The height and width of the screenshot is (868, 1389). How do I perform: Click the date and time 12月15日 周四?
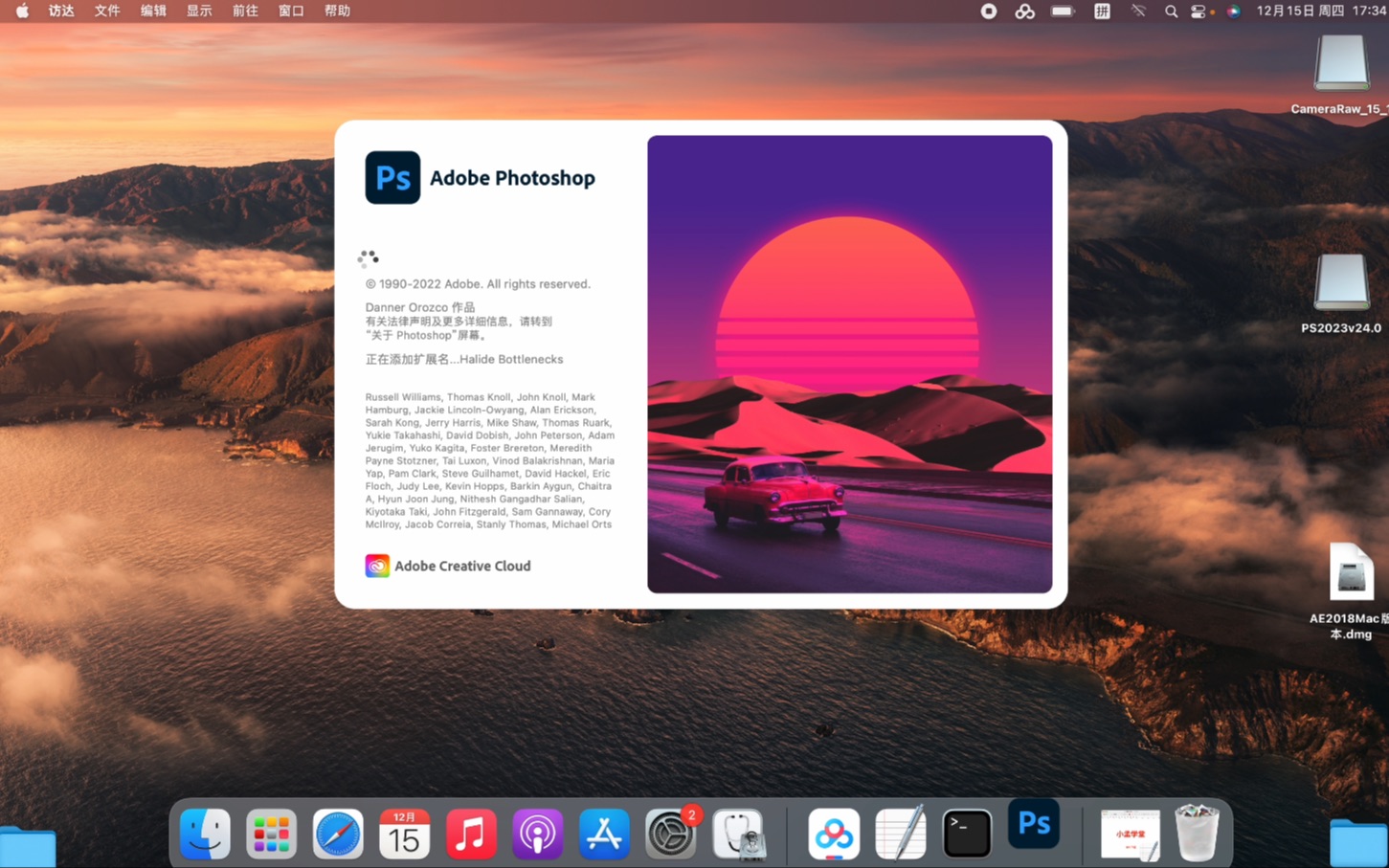pos(1321,11)
